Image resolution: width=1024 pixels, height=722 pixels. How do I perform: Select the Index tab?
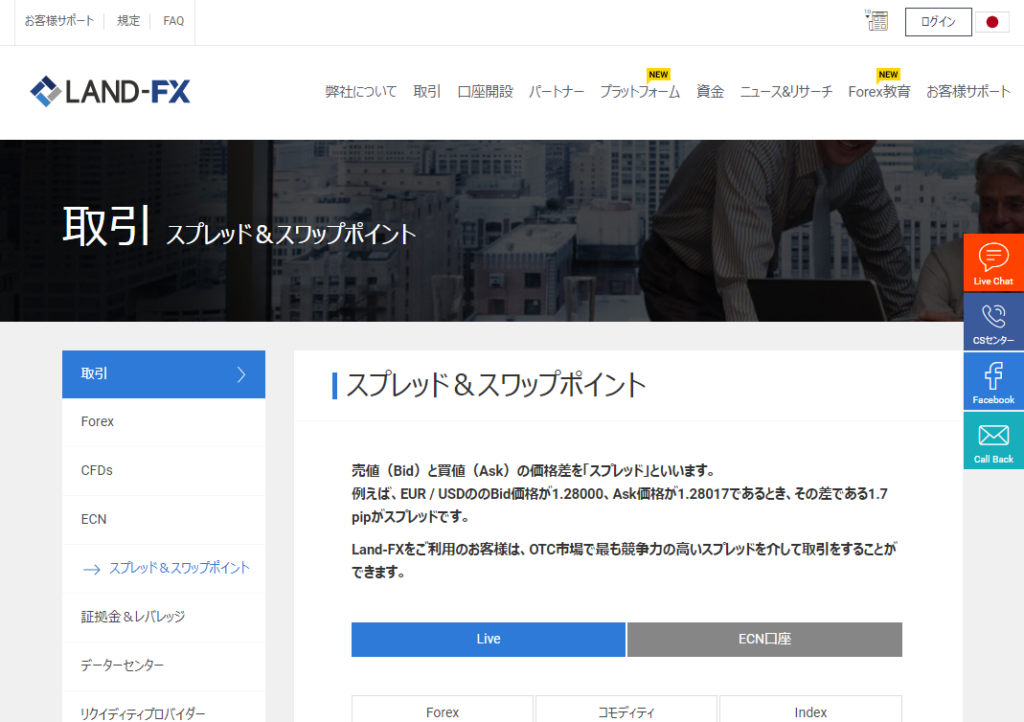[x=810, y=710]
